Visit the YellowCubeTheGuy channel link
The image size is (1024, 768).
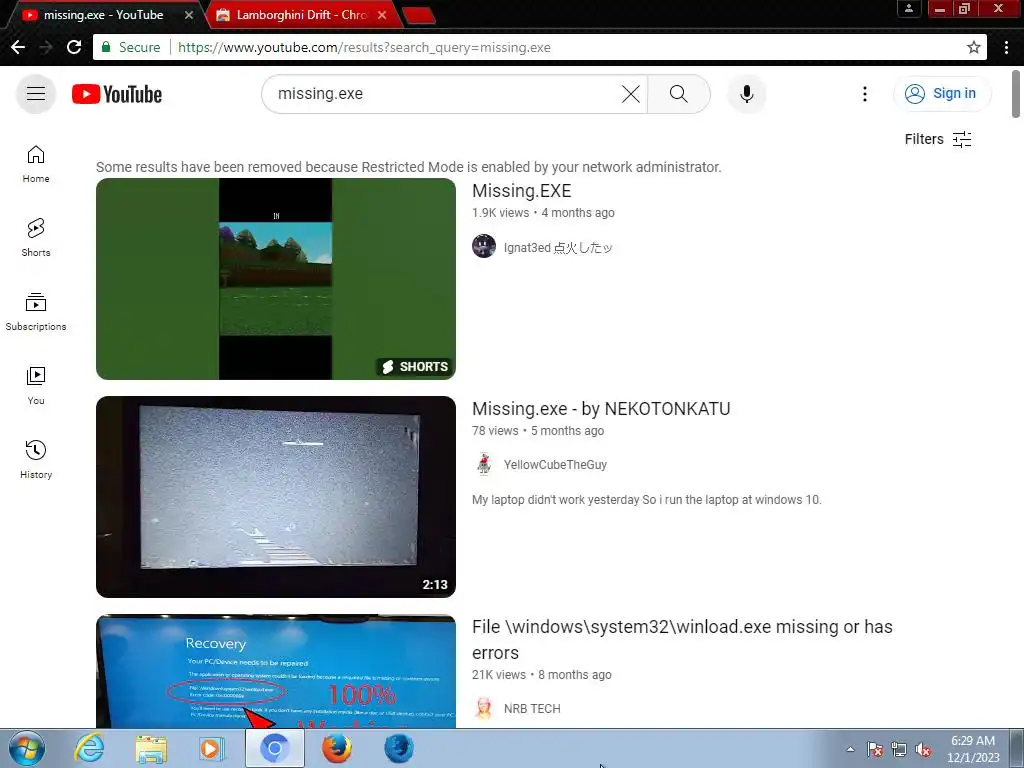tap(555, 464)
